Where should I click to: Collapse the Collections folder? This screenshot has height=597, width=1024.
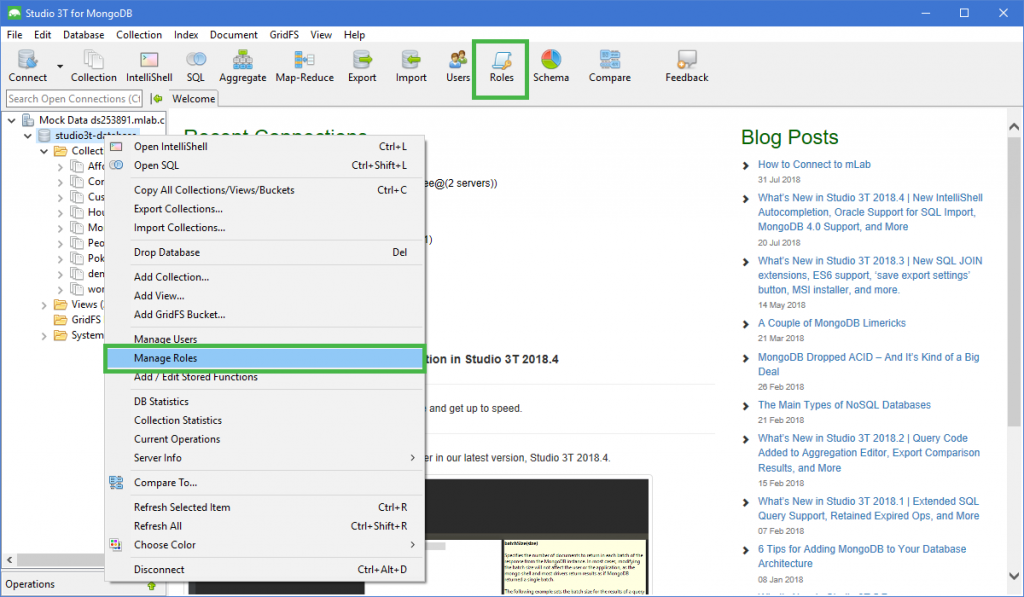44,151
